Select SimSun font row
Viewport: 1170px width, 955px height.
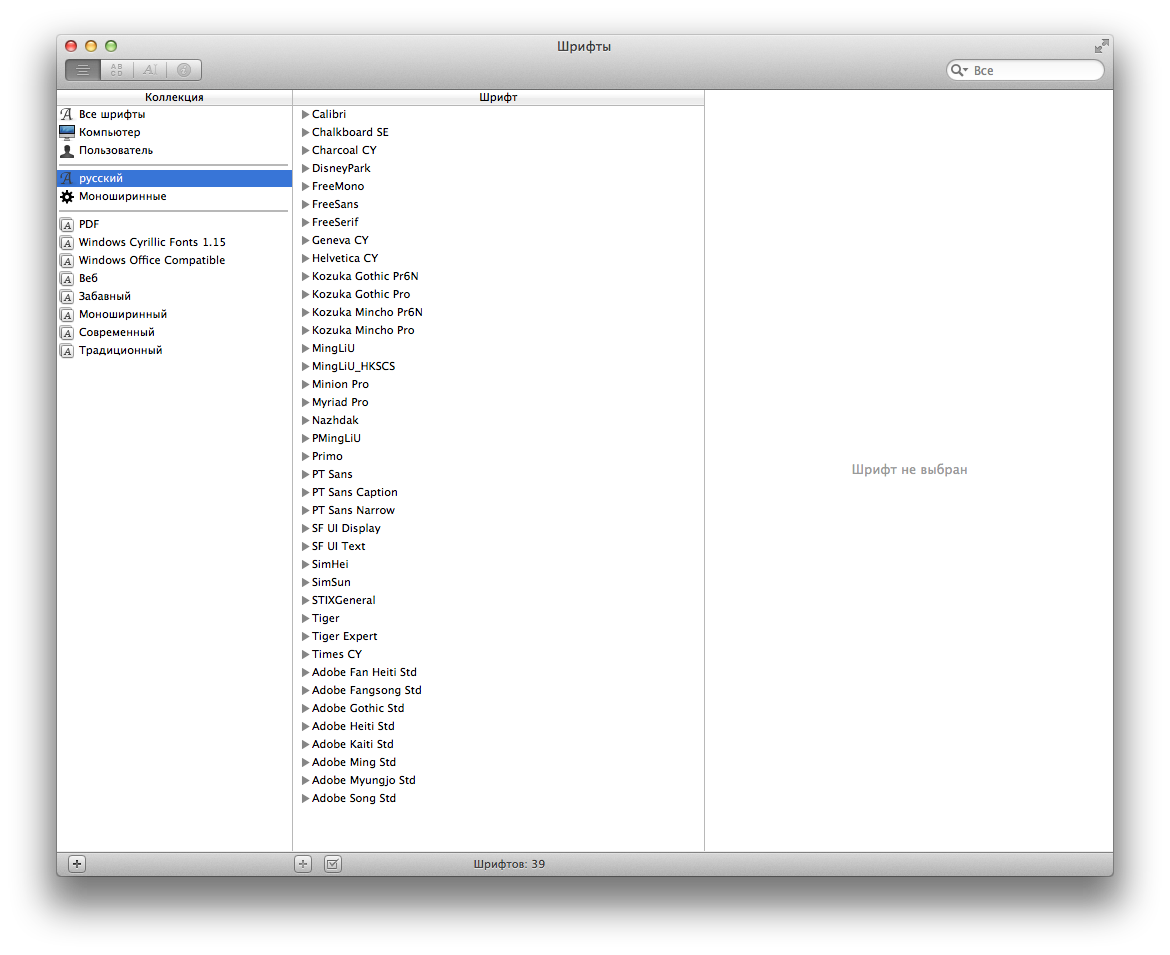point(498,582)
